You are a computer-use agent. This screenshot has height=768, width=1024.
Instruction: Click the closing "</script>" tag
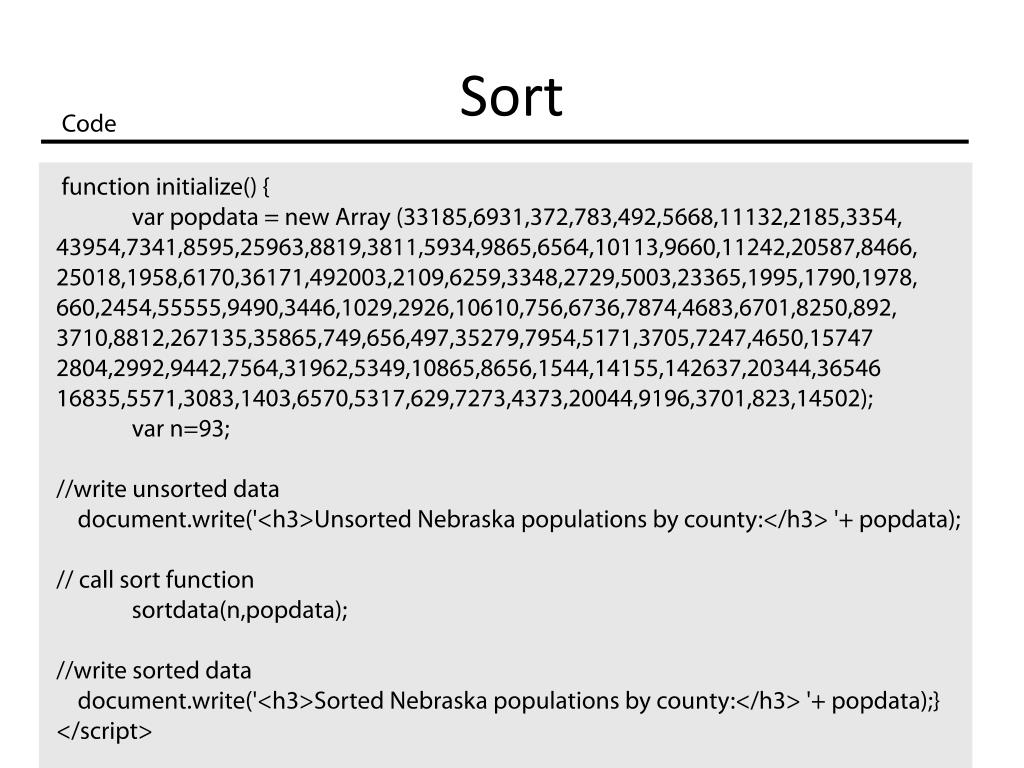tap(104, 731)
